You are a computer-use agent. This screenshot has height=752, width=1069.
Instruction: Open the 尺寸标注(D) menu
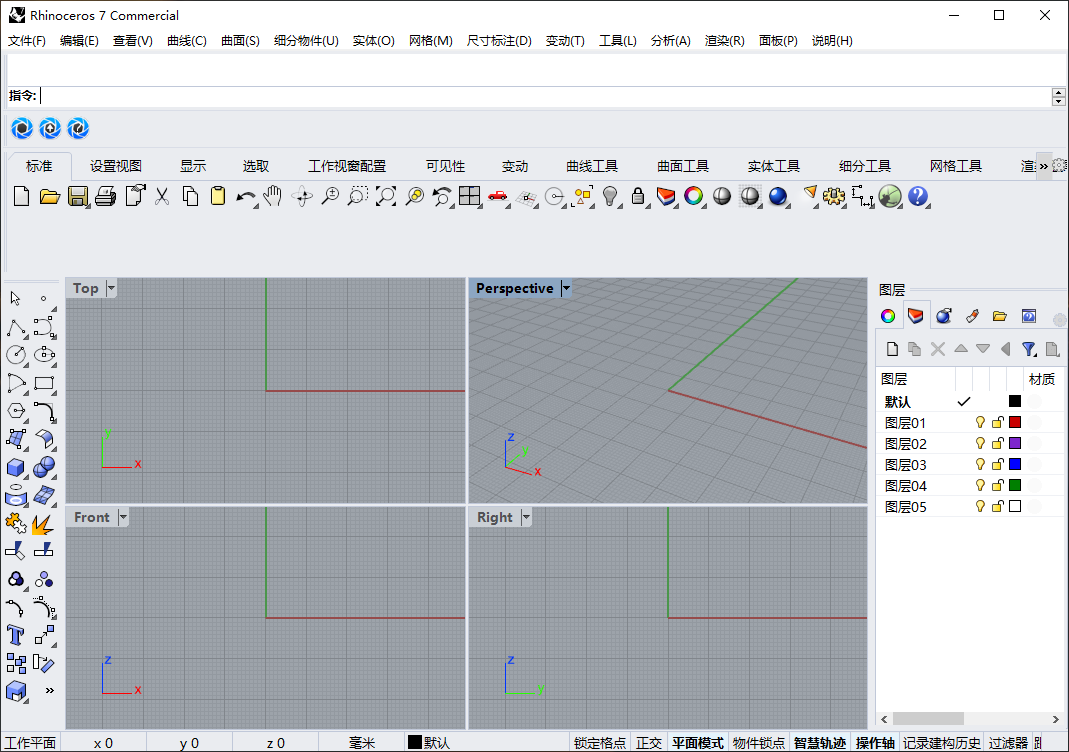pyautogui.click(x=499, y=41)
